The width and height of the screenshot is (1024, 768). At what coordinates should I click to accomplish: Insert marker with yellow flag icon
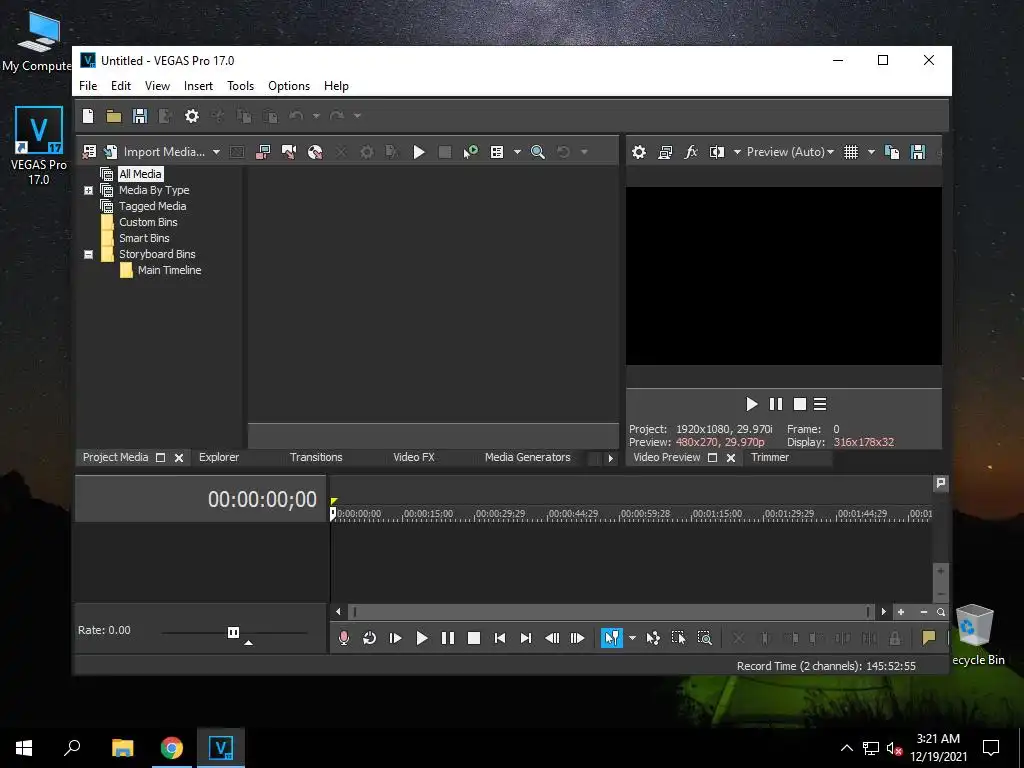[x=929, y=638]
